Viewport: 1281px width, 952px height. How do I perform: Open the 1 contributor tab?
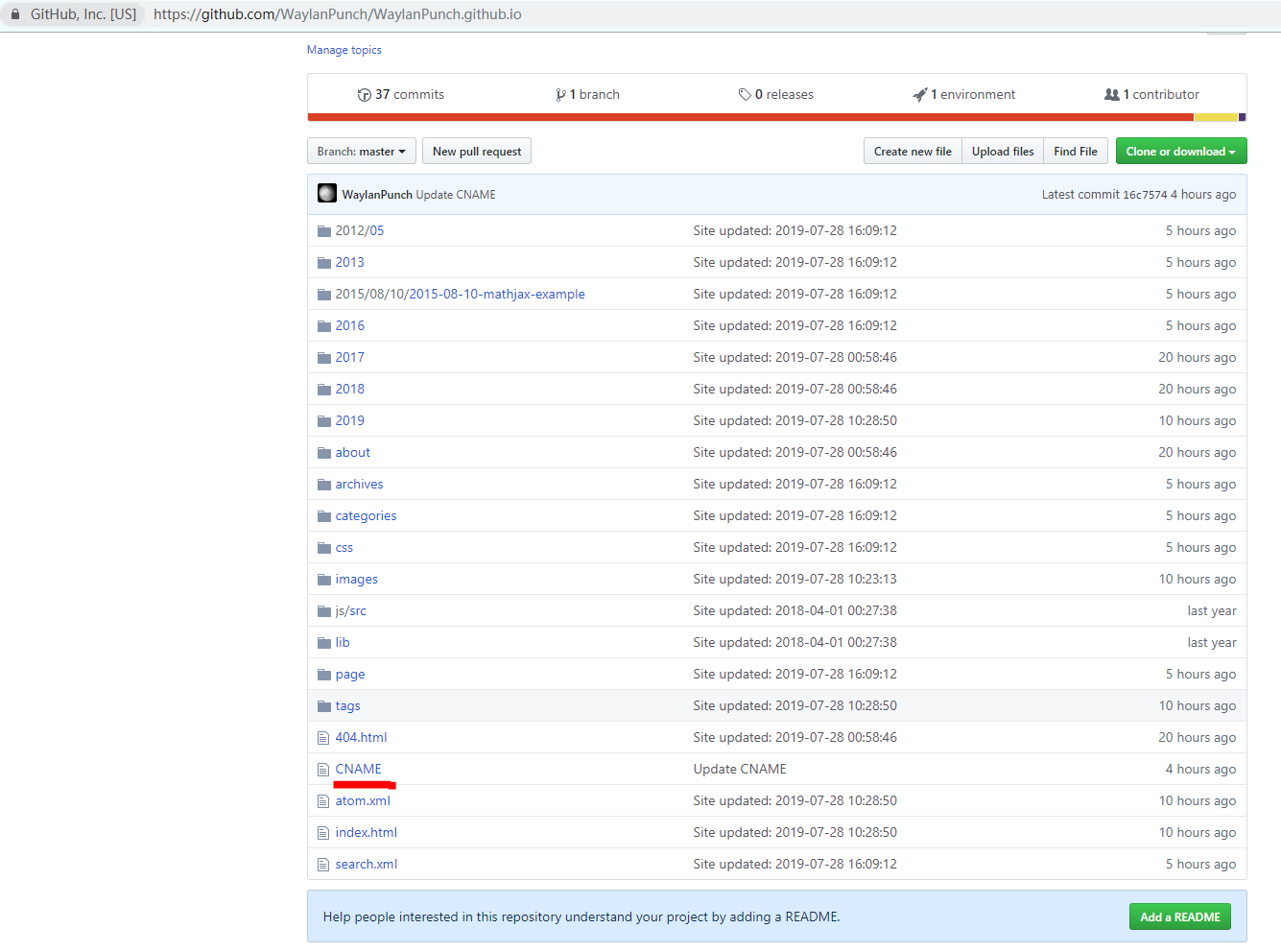[1151, 95]
